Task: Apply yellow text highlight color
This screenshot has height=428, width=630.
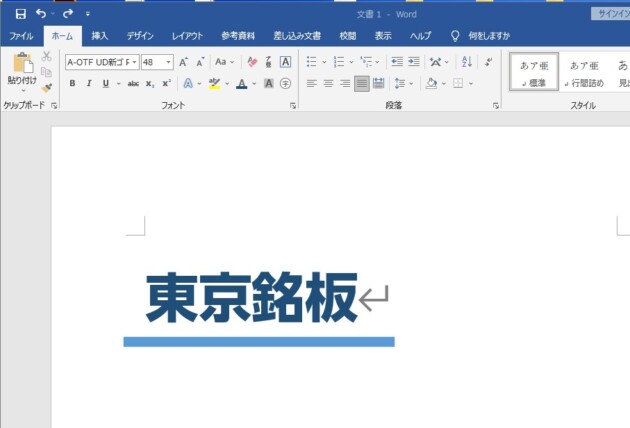Action: tap(215, 83)
